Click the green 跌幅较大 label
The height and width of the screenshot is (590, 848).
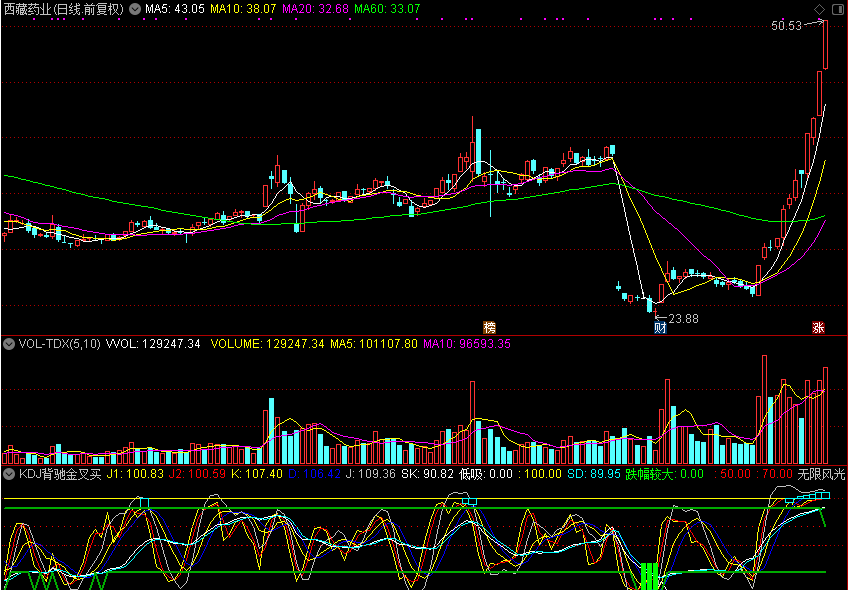click(x=649, y=473)
